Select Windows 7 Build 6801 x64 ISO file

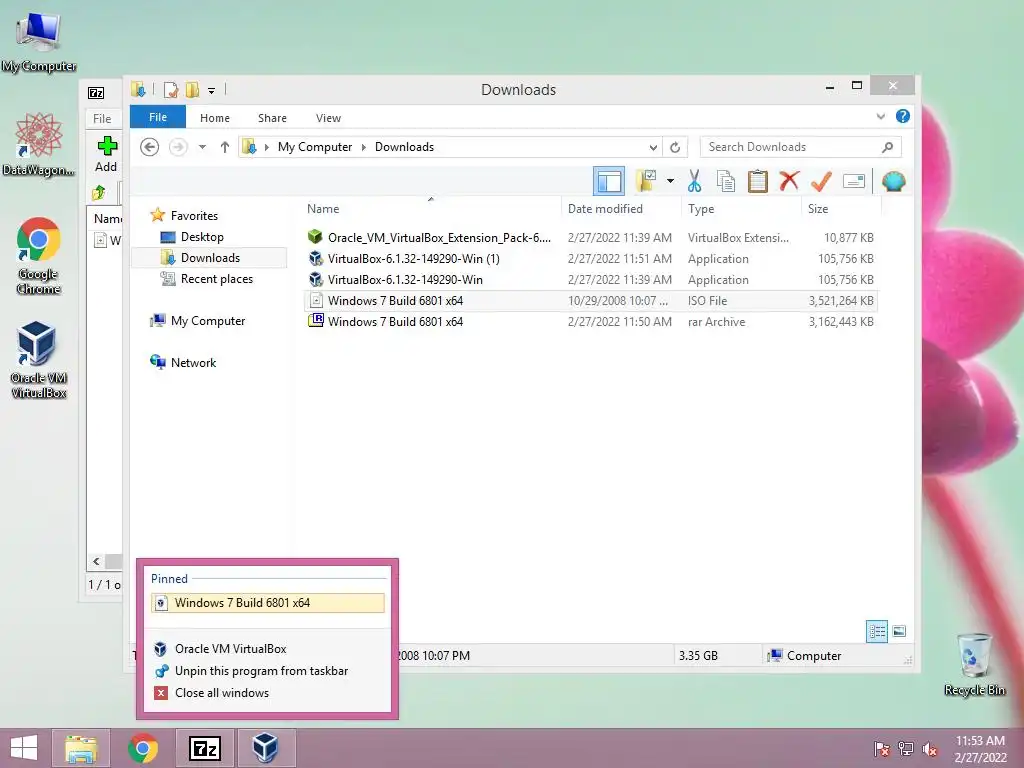click(x=591, y=300)
